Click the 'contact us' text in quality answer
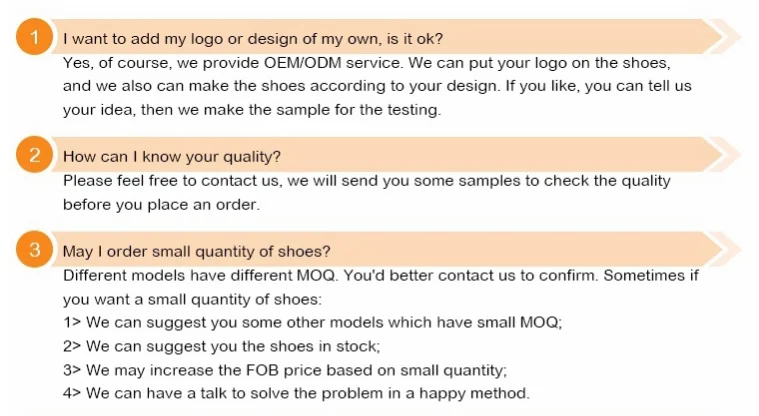Image resolution: width=759 pixels, height=416 pixels. 240,181
